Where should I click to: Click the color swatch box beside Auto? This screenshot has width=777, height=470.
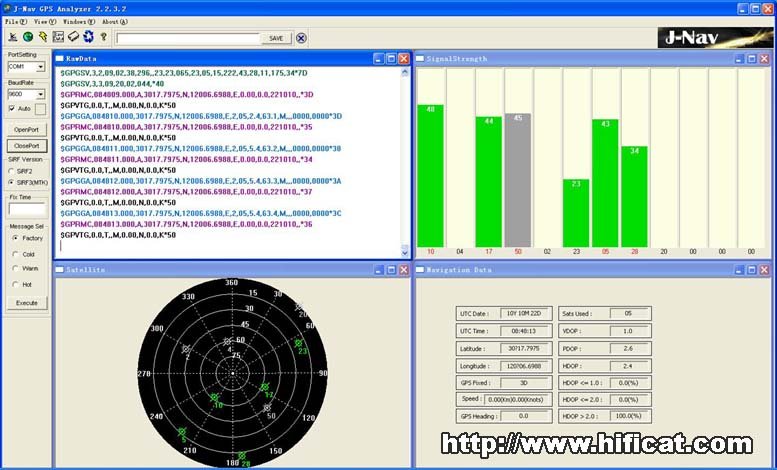(41, 109)
